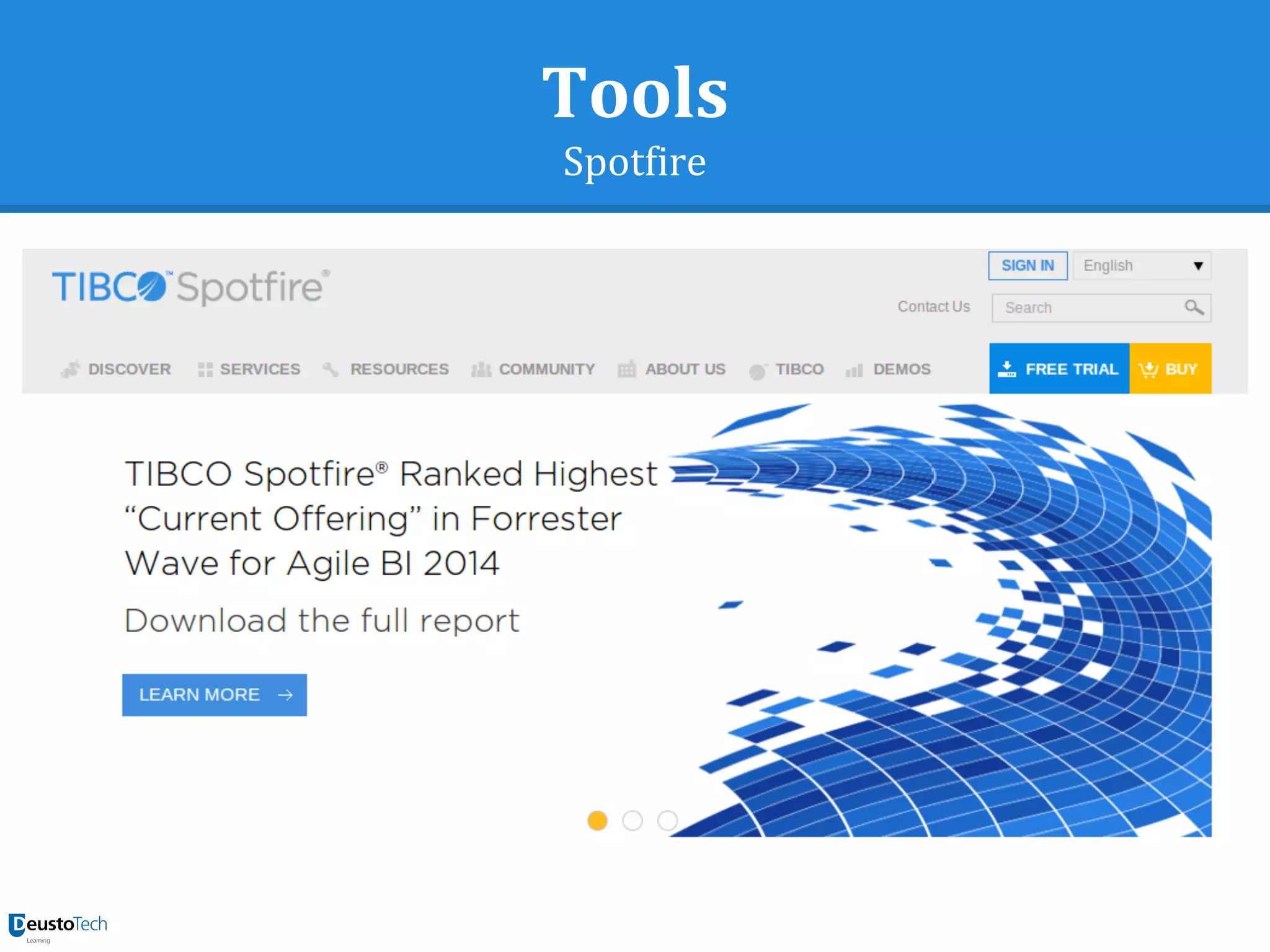This screenshot has height=952, width=1270.
Task: Click the SIGN IN button
Action: coord(1028,266)
